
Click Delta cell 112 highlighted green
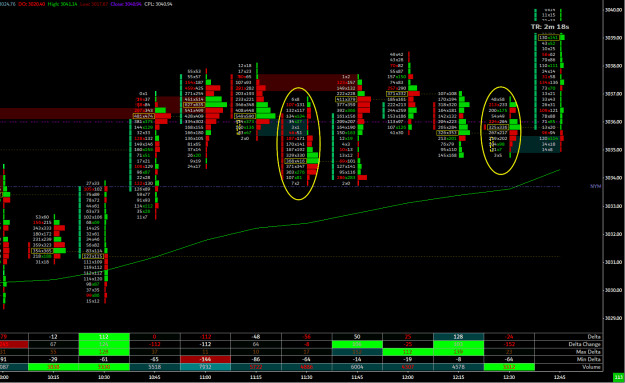(104, 337)
